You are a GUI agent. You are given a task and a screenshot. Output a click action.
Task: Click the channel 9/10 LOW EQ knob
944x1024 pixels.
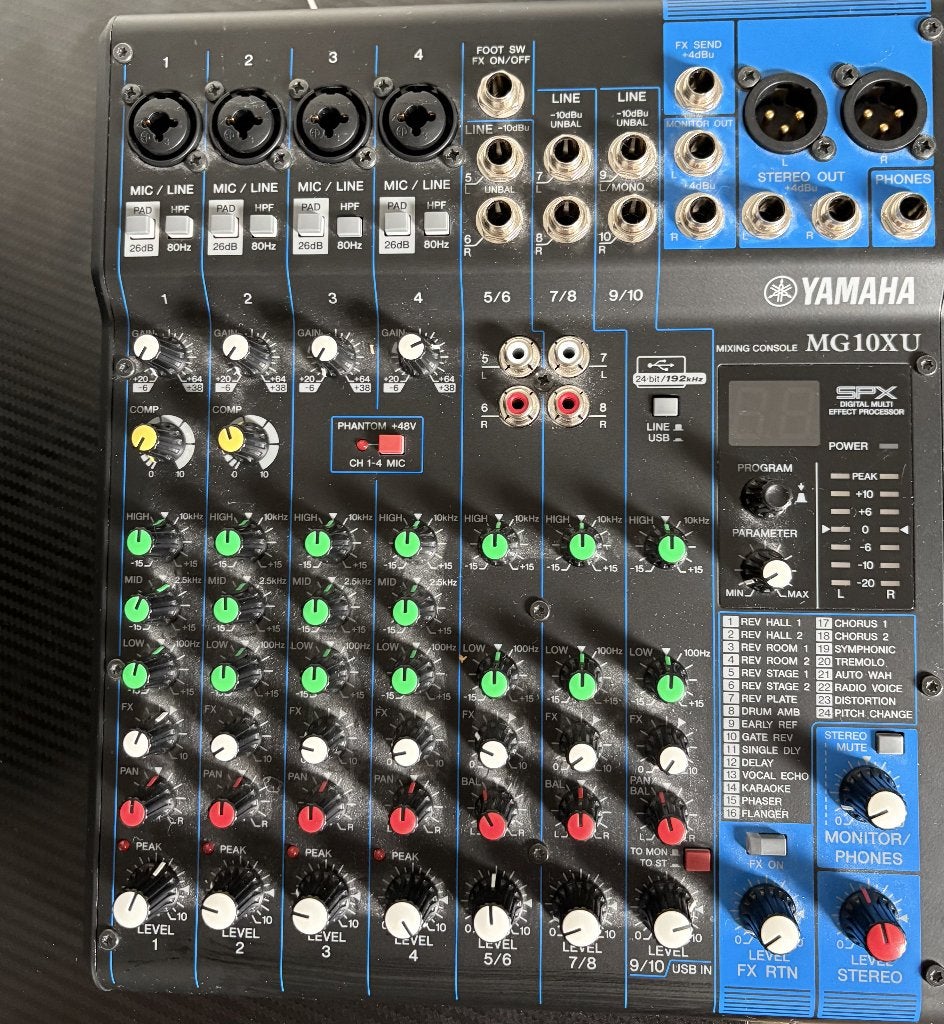click(670, 688)
